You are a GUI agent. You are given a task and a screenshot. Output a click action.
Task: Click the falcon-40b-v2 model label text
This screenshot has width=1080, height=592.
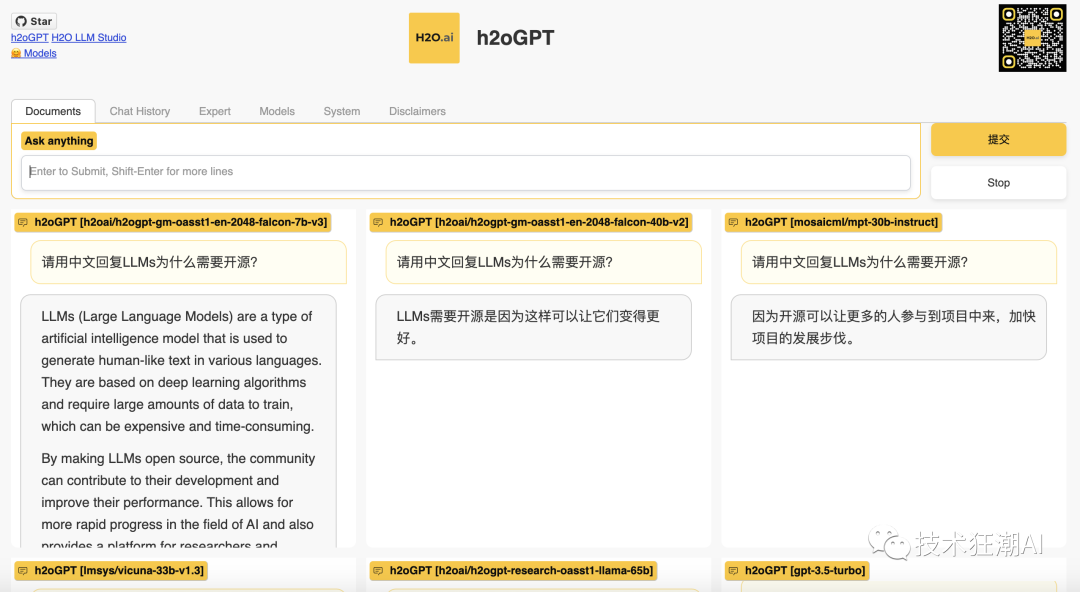point(539,222)
